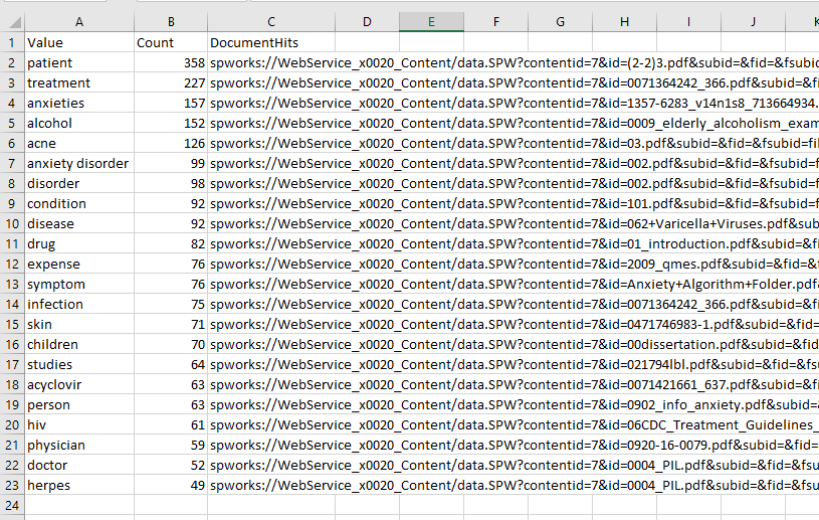Select the 'disorder' cell in row 8
819x520 pixels.
(79, 183)
